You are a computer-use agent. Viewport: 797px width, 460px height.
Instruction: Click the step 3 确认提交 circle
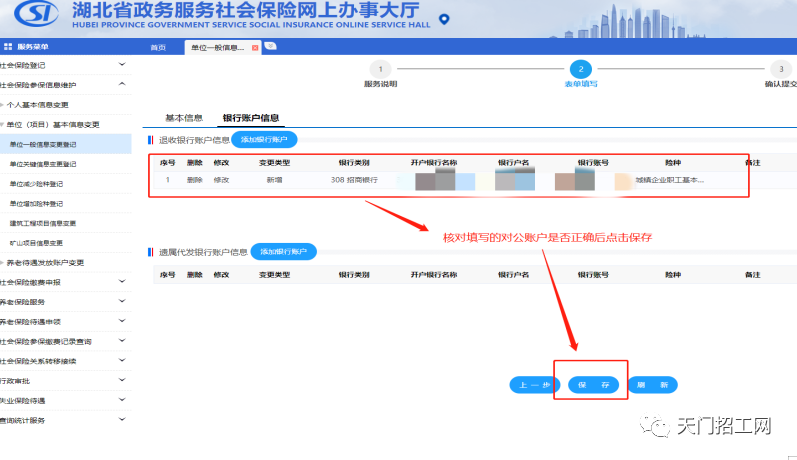point(780,69)
